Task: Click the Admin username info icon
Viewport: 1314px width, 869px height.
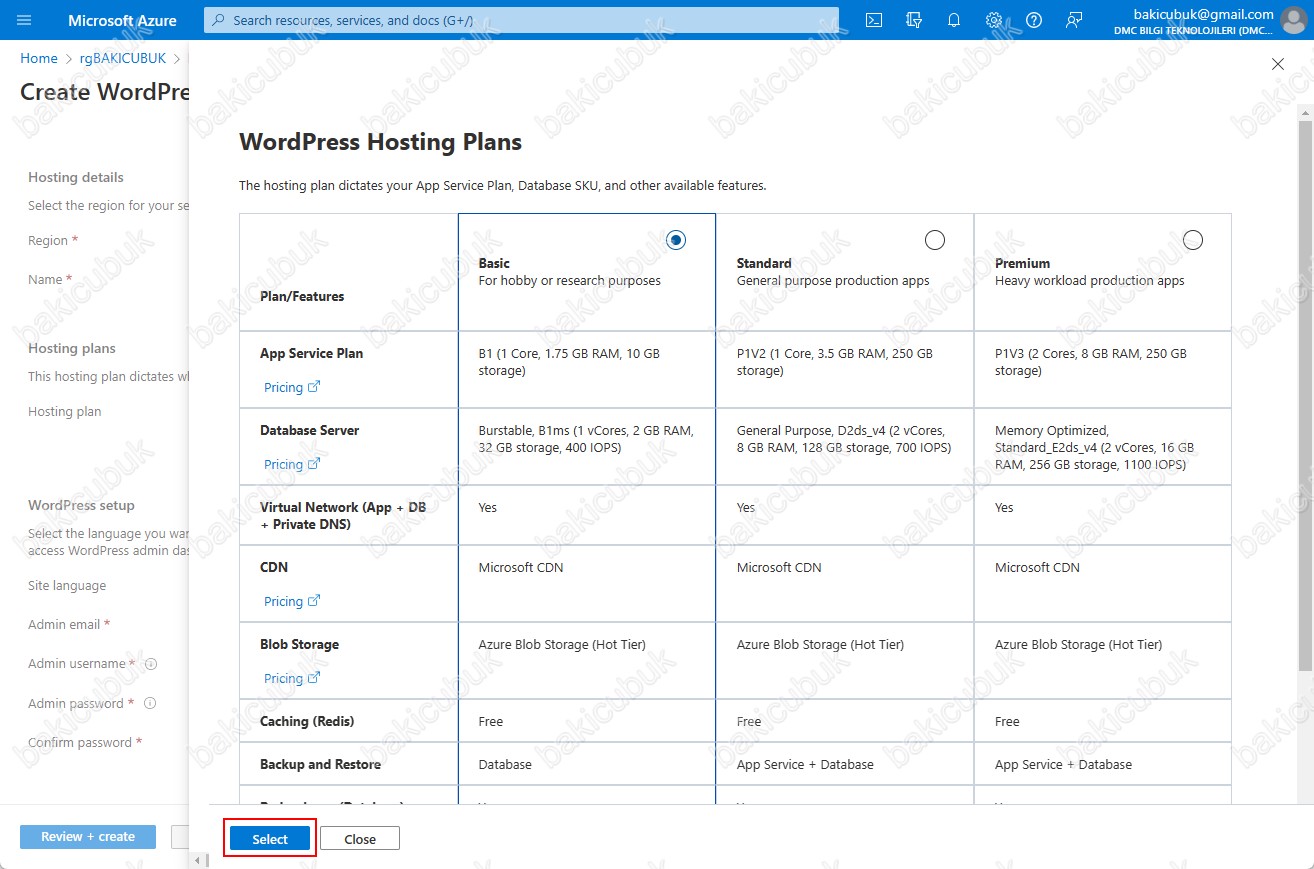Action: pos(151,664)
